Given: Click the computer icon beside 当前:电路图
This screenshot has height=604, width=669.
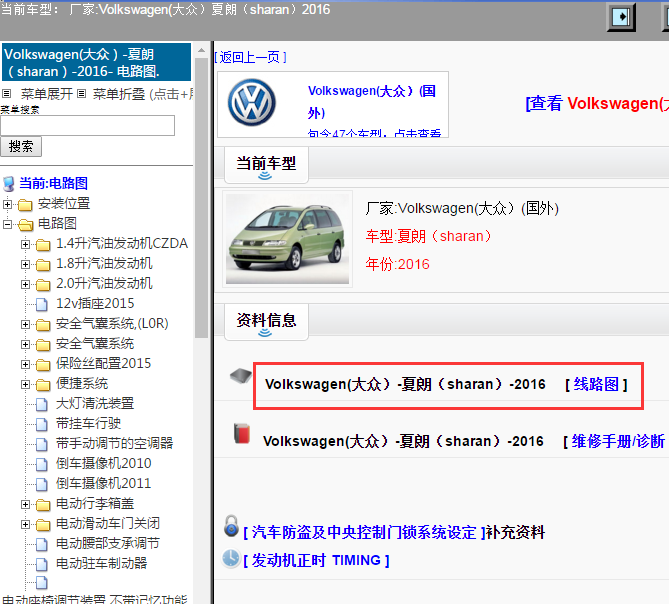Looking at the screenshot, I should point(9,184).
